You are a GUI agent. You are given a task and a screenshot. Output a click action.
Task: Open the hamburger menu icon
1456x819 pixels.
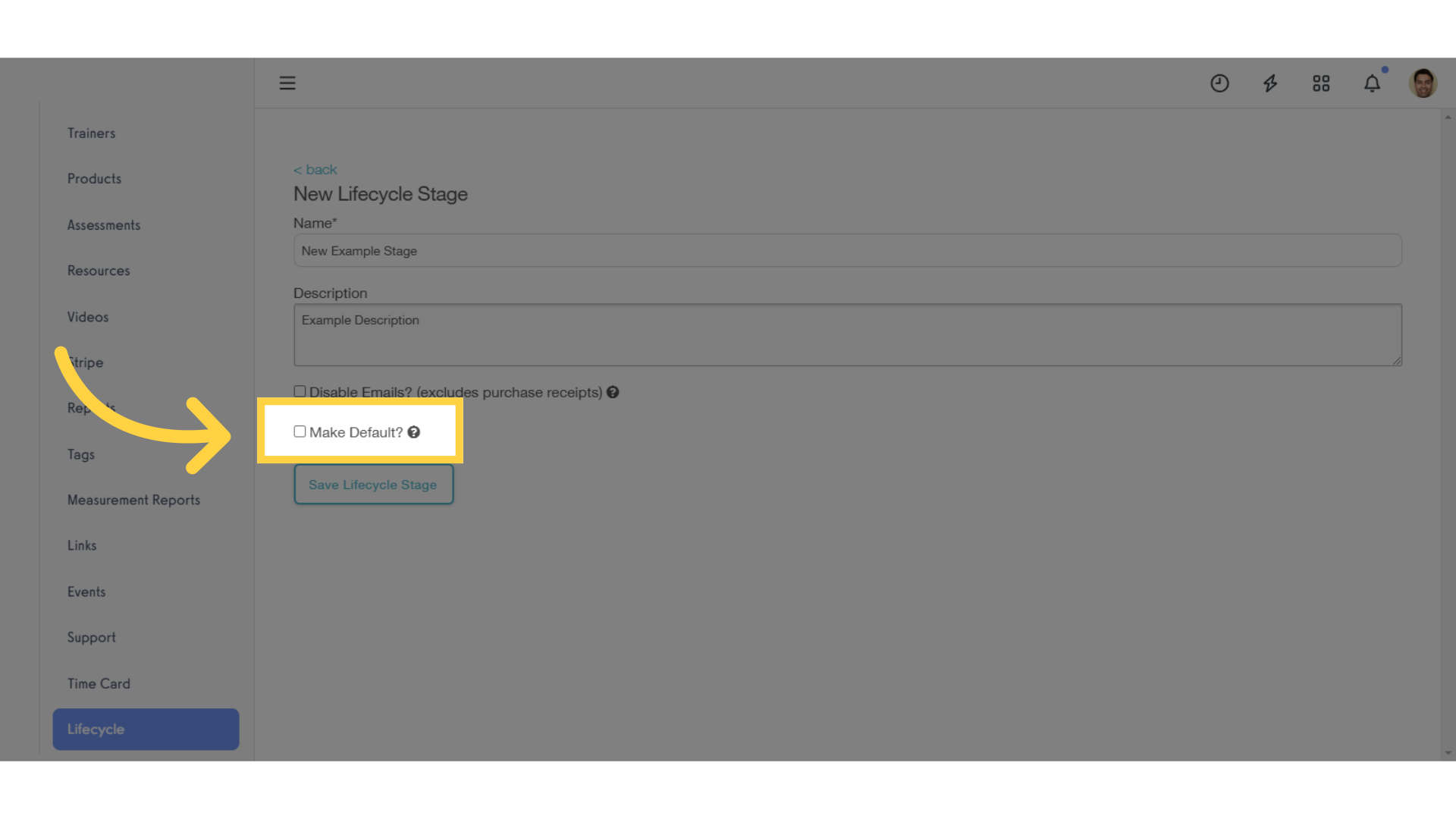(x=288, y=83)
